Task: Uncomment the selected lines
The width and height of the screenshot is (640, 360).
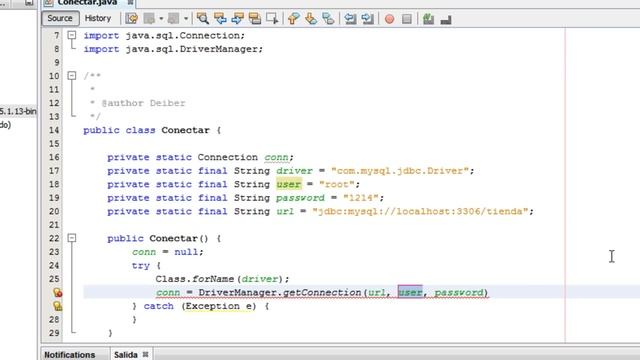Action: 446,19
